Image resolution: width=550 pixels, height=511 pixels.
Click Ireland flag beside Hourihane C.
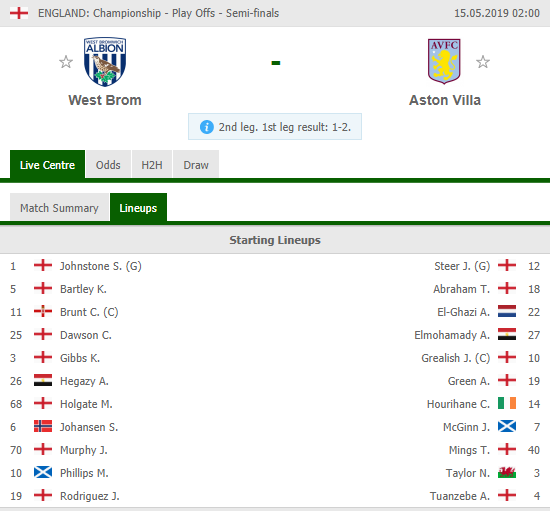(x=507, y=404)
